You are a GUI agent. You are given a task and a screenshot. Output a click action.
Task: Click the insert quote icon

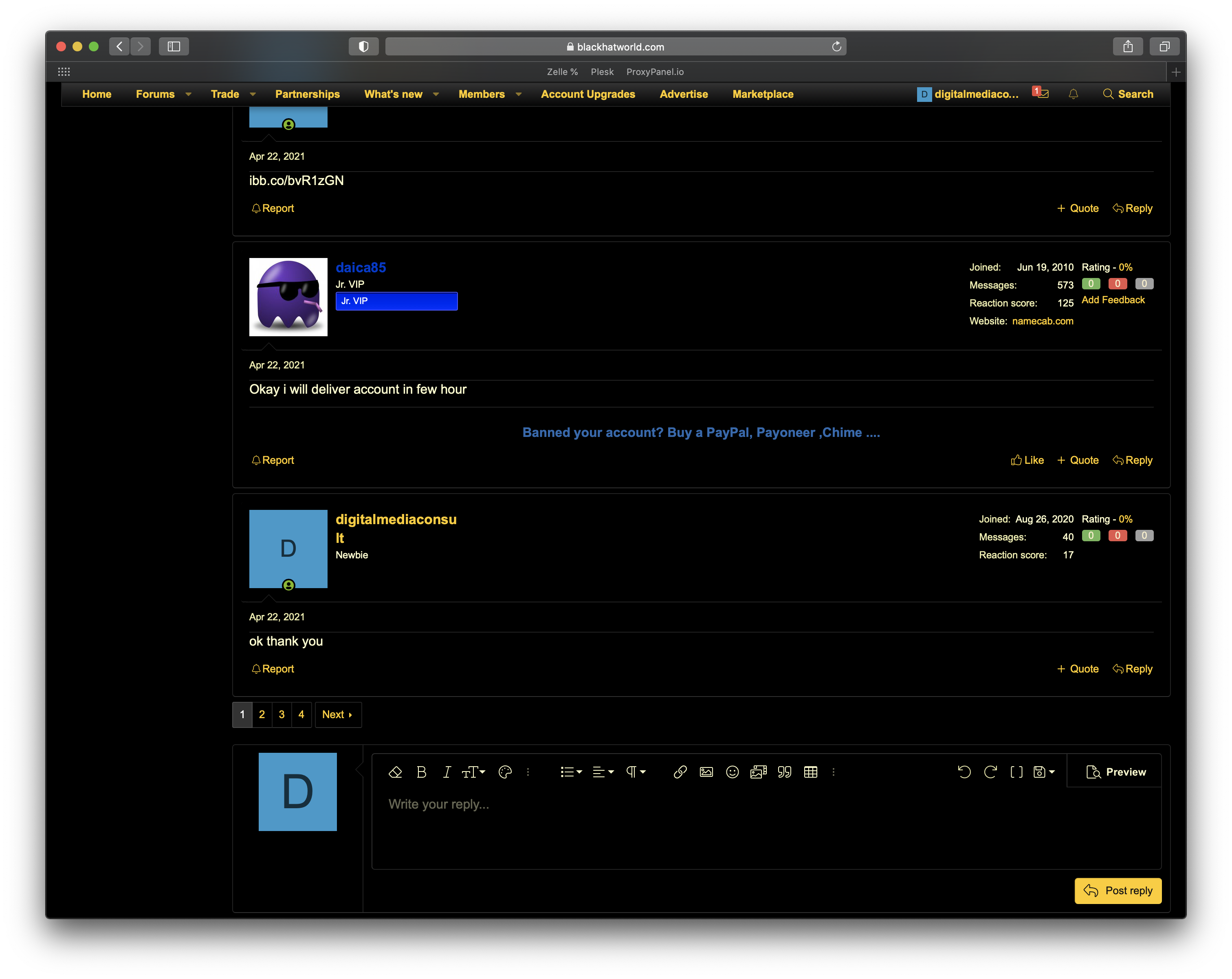[785, 772]
